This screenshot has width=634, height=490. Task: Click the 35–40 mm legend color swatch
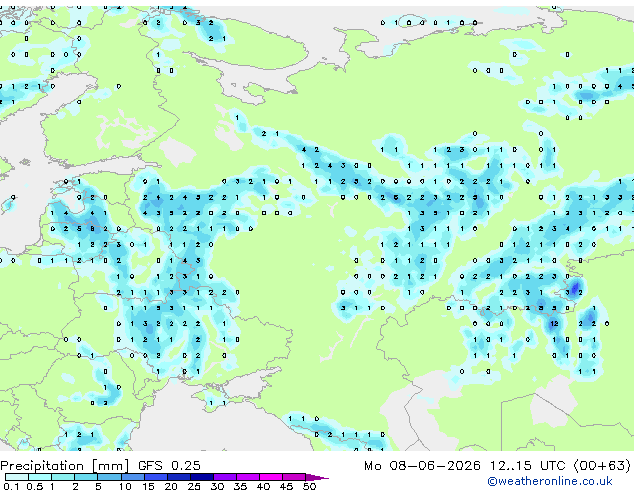pyautogui.click(x=248, y=477)
